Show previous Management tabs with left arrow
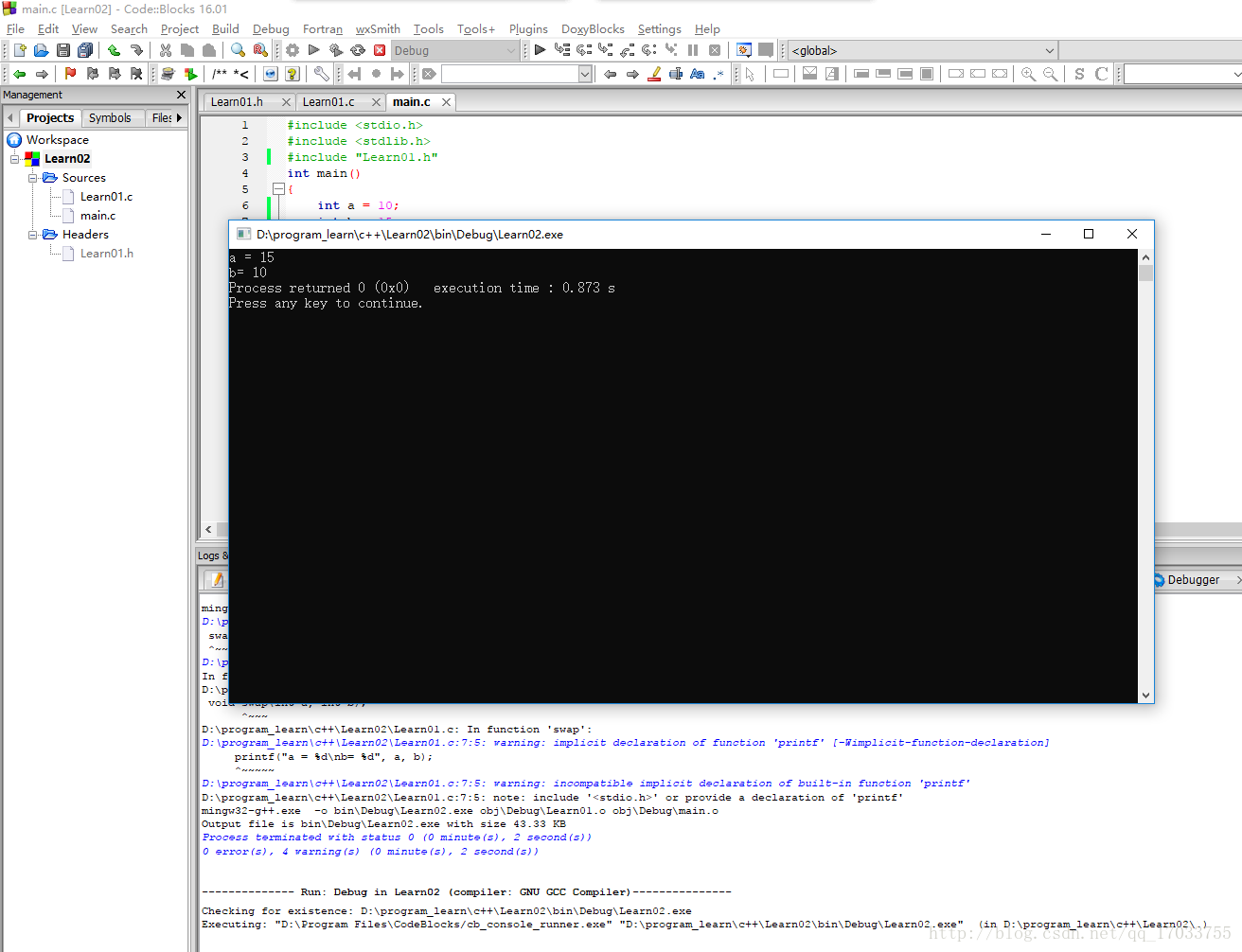This screenshot has height=952, width=1242. click(10, 117)
